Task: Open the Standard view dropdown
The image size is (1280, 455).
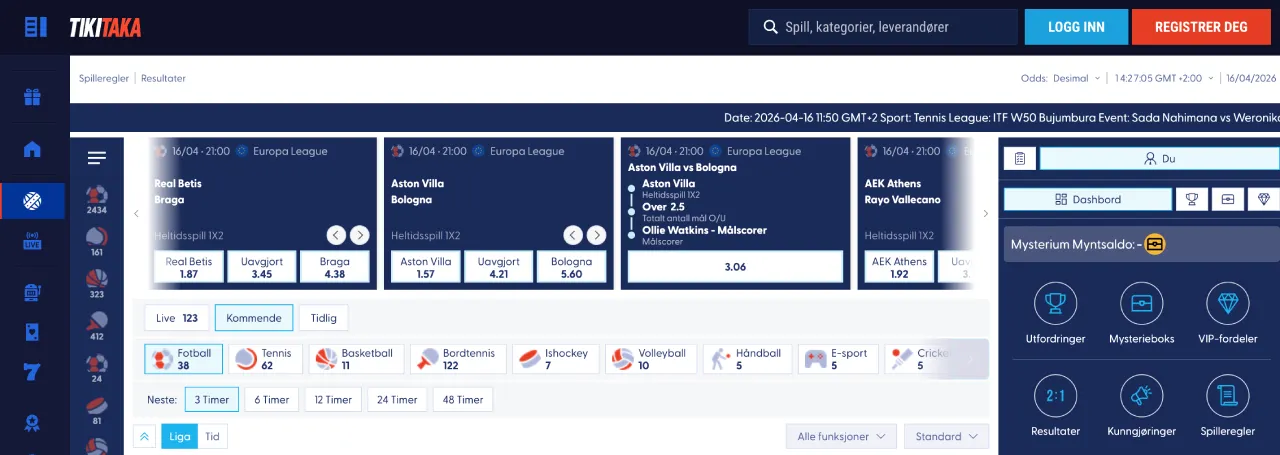Action: point(945,436)
